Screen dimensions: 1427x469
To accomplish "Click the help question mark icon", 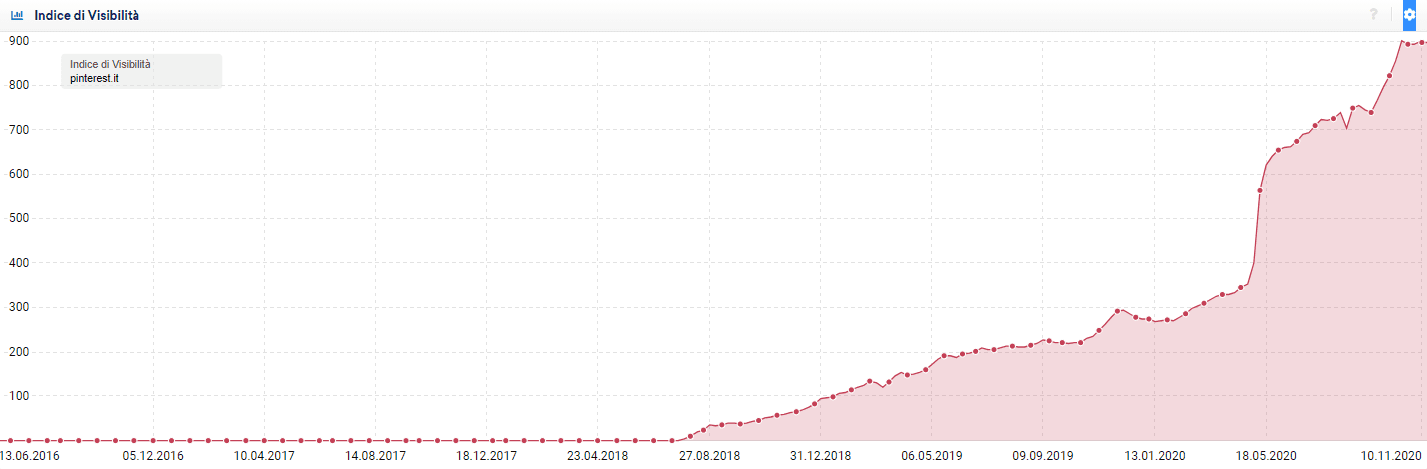I will pyautogui.click(x=1373, y=15).
